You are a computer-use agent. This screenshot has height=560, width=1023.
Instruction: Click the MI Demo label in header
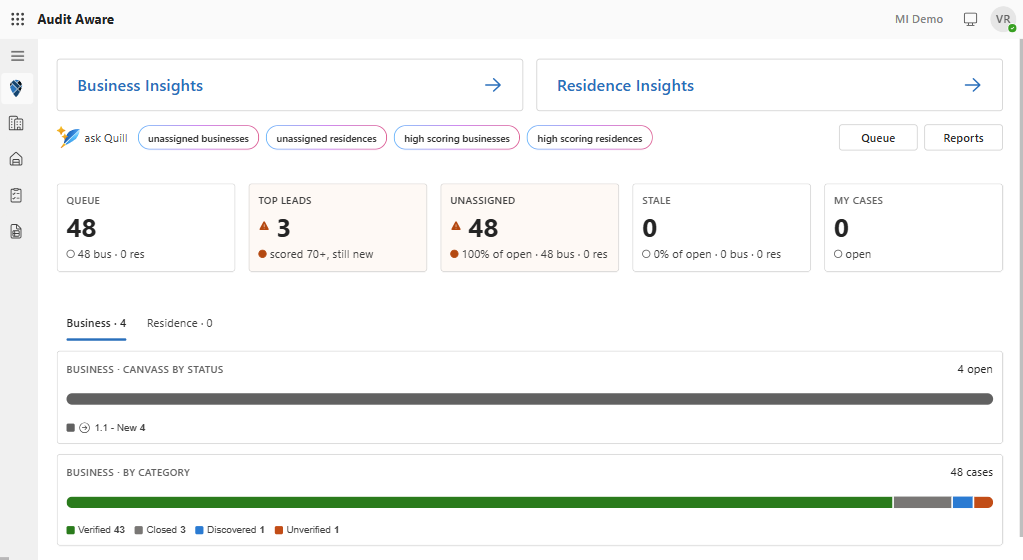click(x=919, y=20)
